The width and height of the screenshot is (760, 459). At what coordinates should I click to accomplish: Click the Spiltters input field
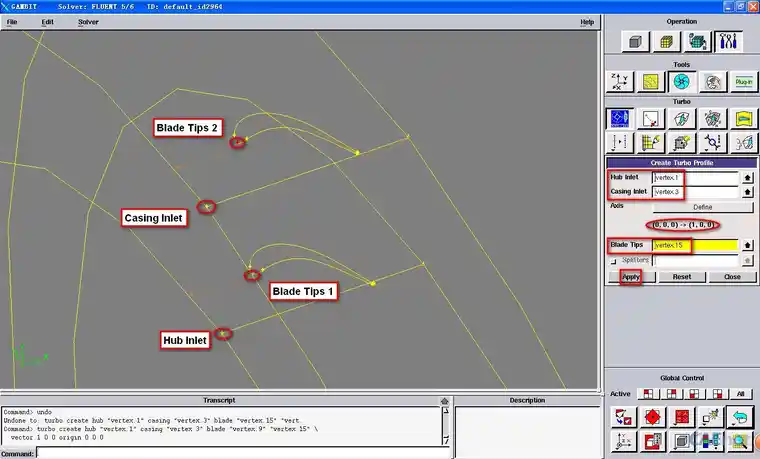pos(695,260)
